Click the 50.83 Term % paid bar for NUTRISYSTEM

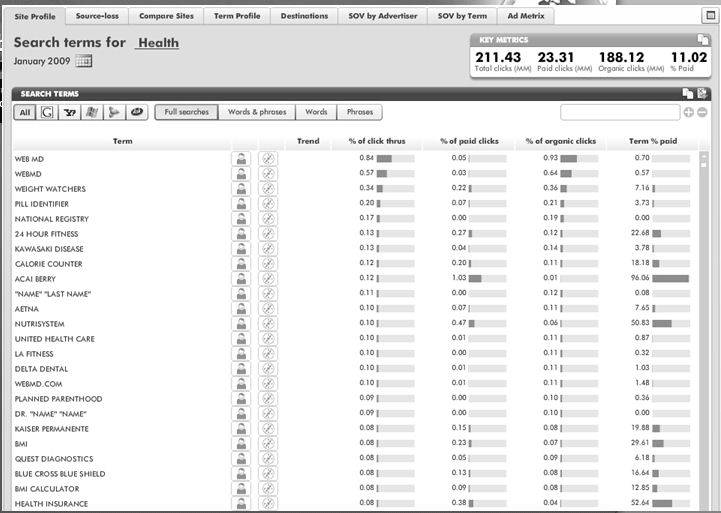[671, 323]
